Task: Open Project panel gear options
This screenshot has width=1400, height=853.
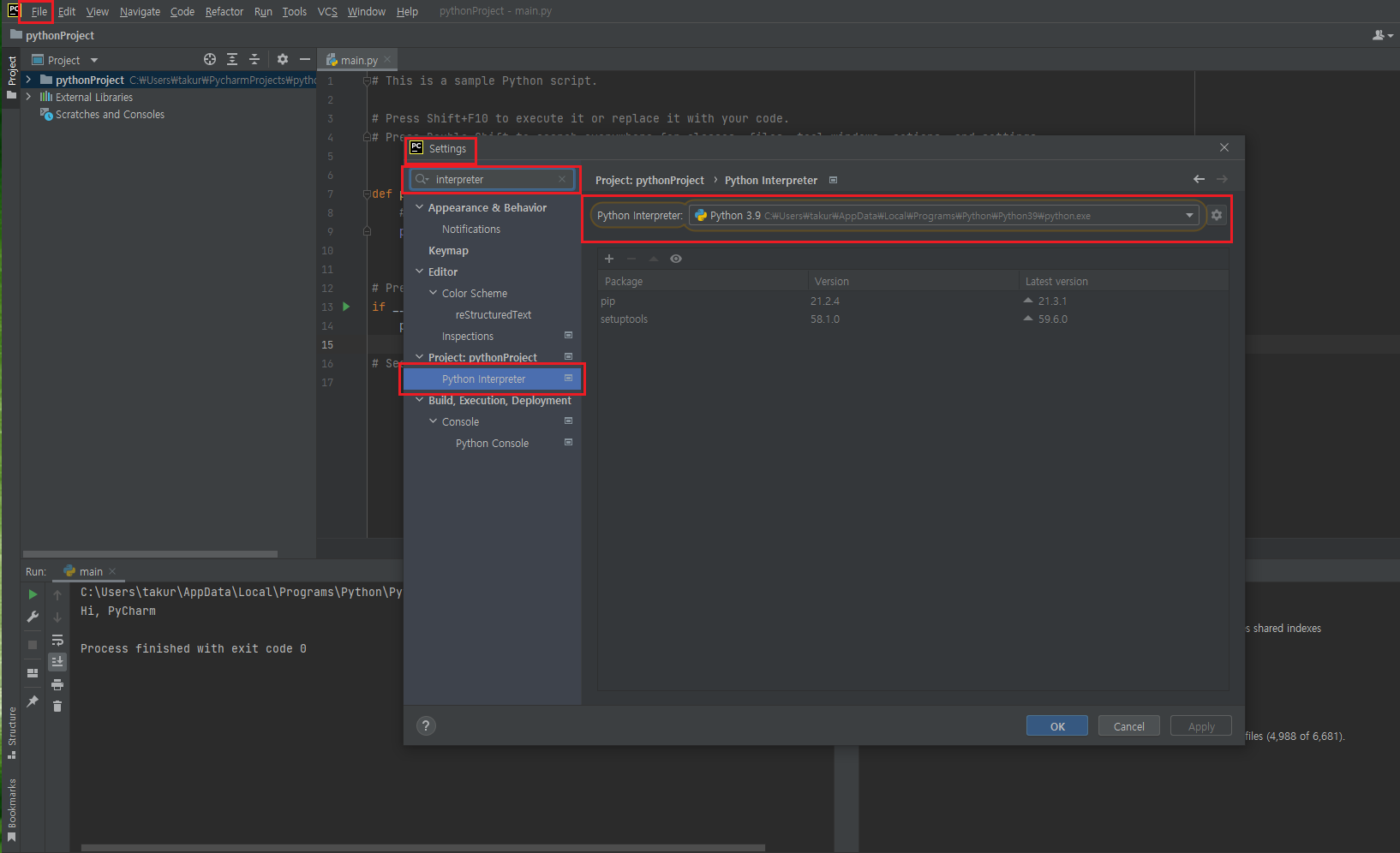Action: click(283, 59)
